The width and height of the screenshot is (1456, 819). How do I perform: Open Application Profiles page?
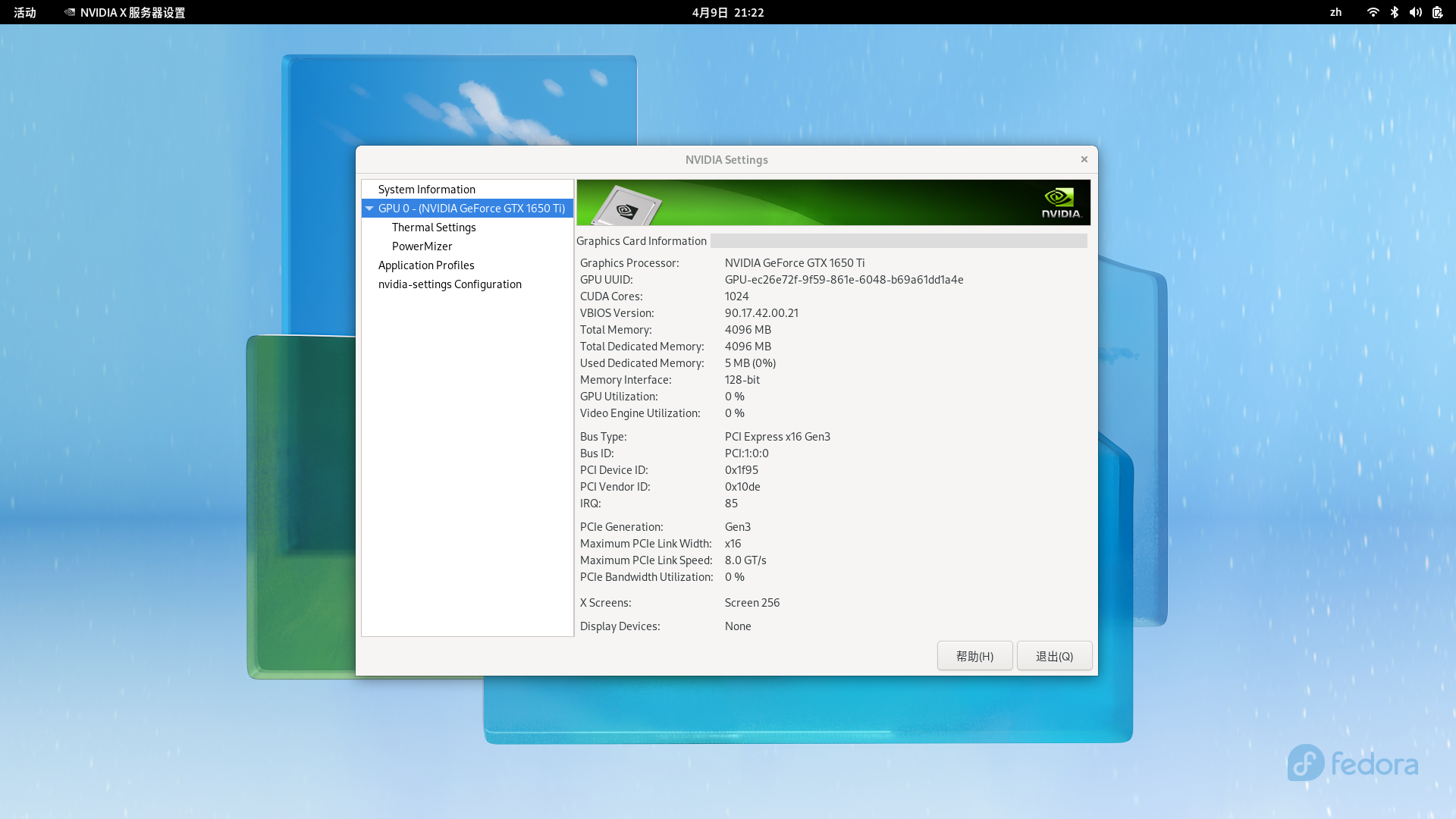coord(425,265)
